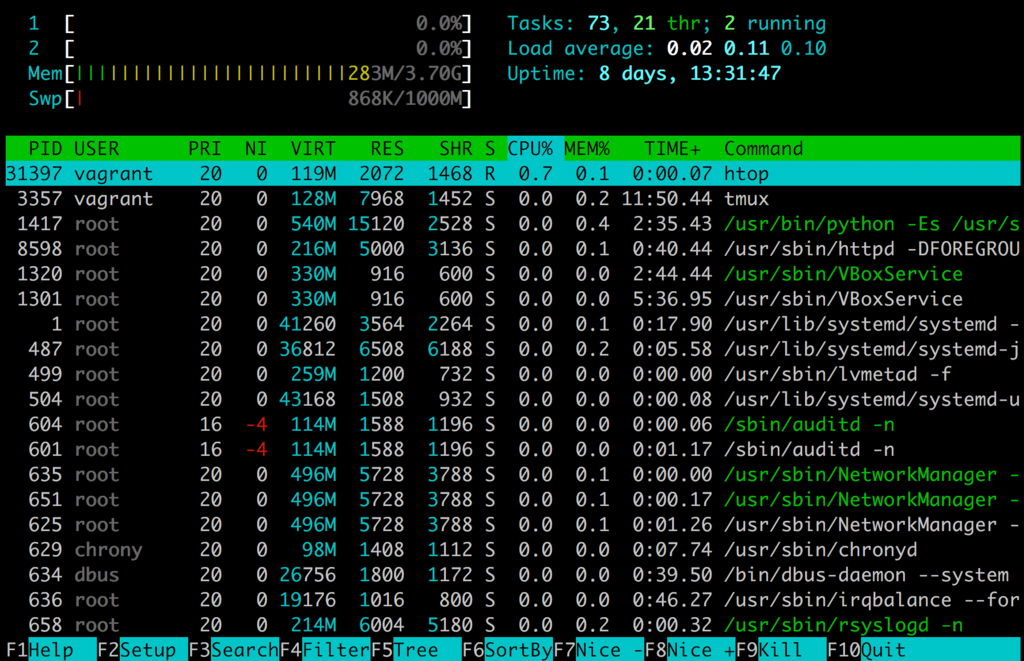Sort by the TIME+ column header

coord(673,149)
